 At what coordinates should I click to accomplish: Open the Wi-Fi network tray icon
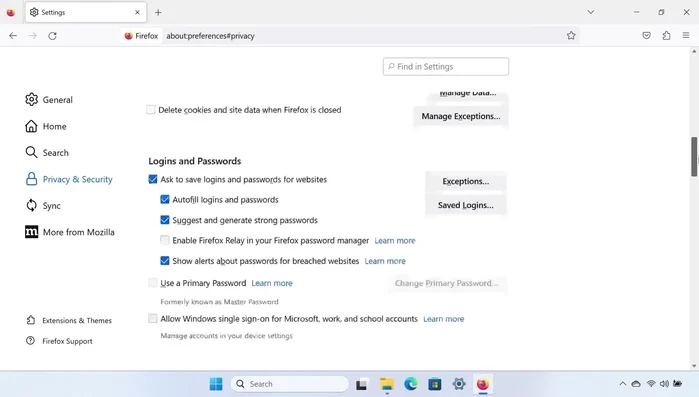pos(651,384)
